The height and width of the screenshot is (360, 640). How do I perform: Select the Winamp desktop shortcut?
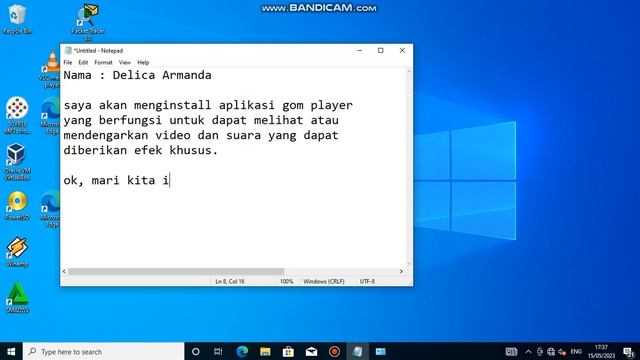[17, 252]
